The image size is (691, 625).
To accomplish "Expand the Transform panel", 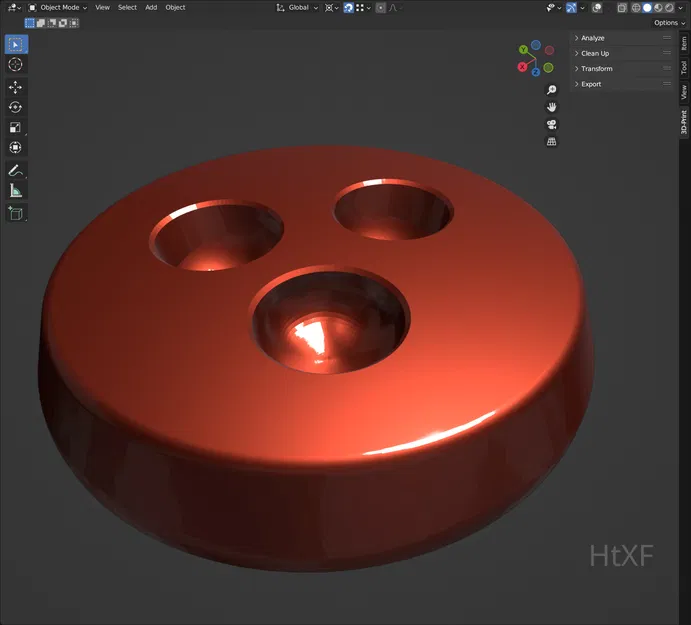I will [622, 69].
